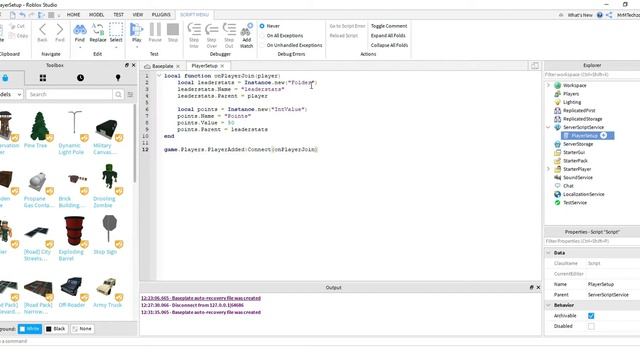Viewport: 640px width, 360px height.
Task: Click the plus icon on PlayerSetup script
Action: tap(603, 136)
